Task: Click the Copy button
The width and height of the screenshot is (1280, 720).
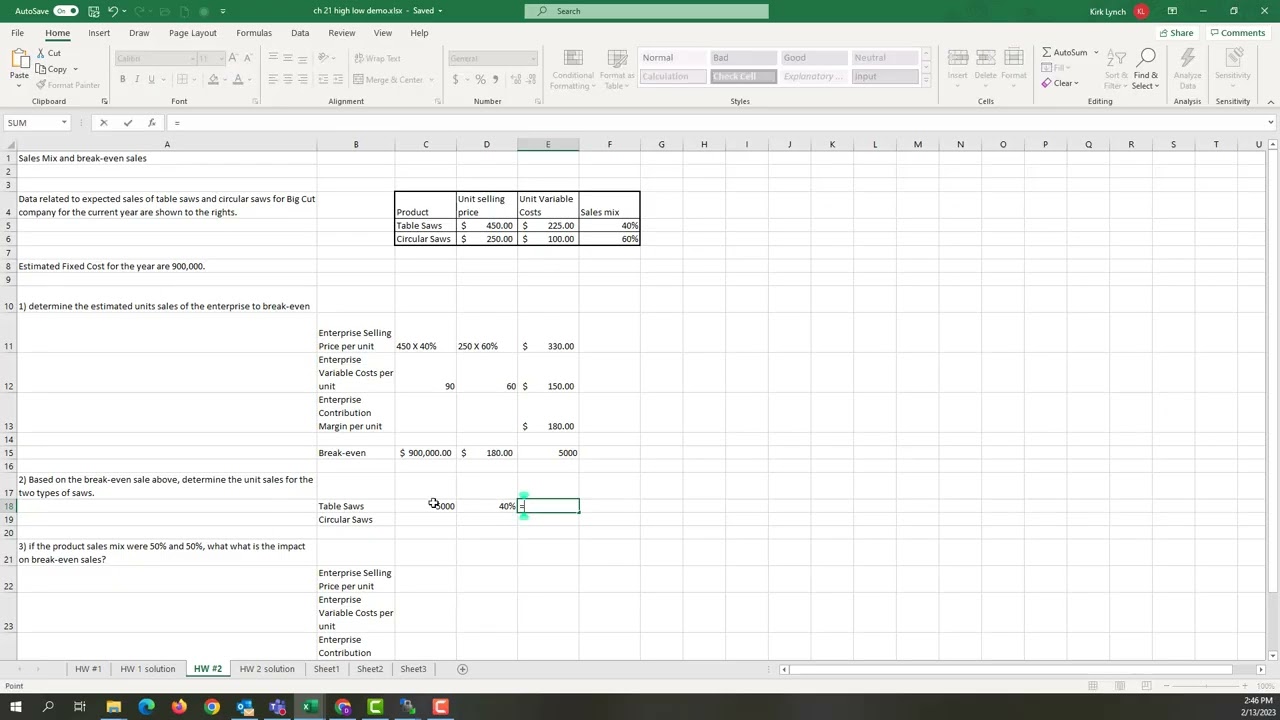Action: (x=52, y=69)
